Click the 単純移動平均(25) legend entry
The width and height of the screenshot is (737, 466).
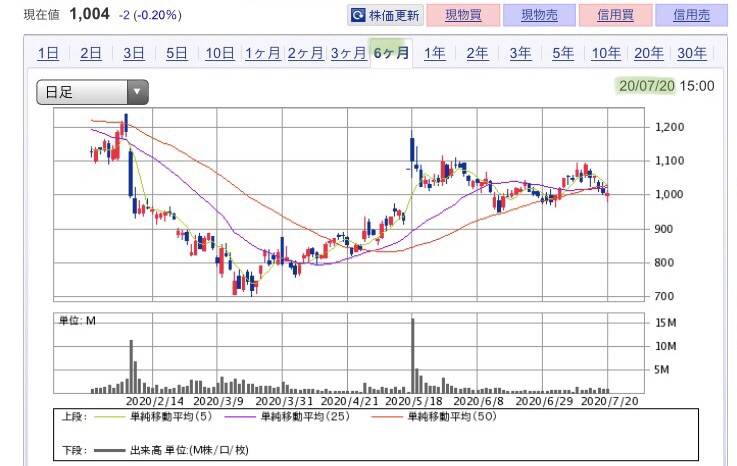click(287, 416)
